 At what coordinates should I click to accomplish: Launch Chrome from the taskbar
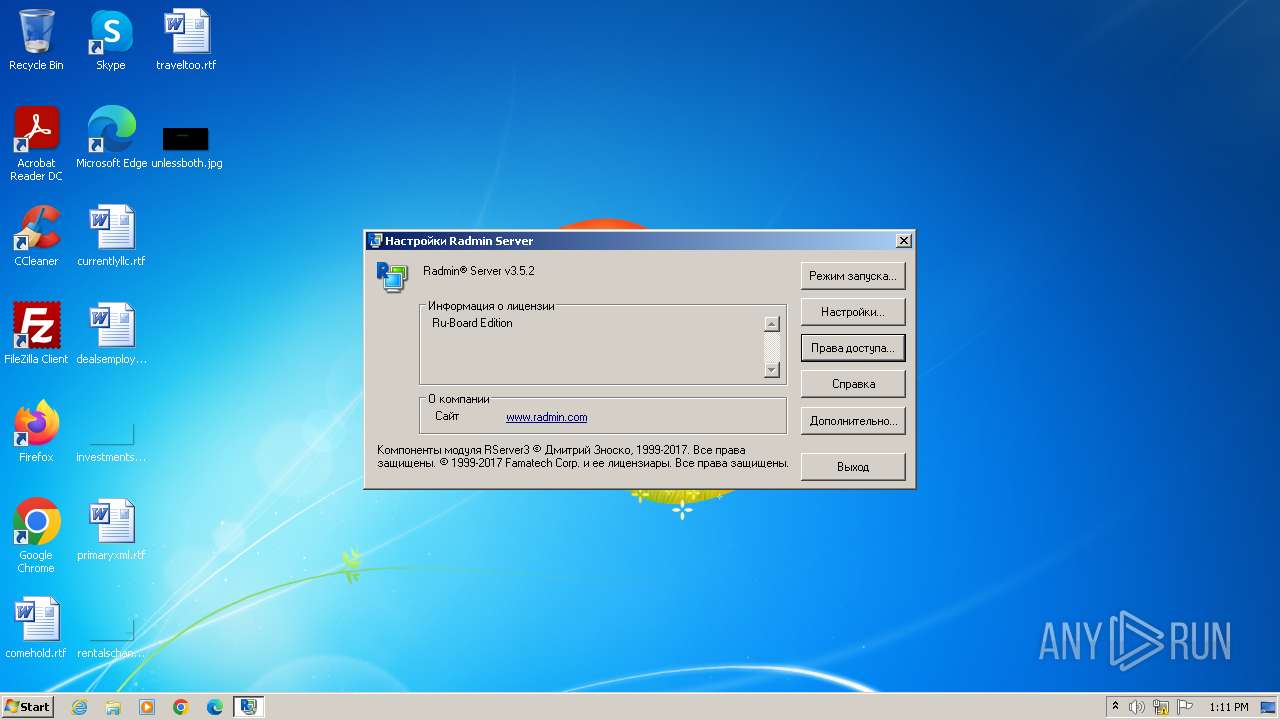181,707
